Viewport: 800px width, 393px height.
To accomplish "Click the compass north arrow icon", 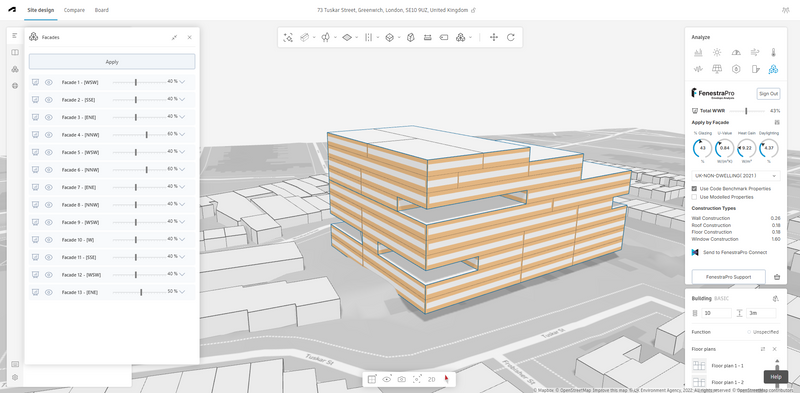I will coord(446,379).
